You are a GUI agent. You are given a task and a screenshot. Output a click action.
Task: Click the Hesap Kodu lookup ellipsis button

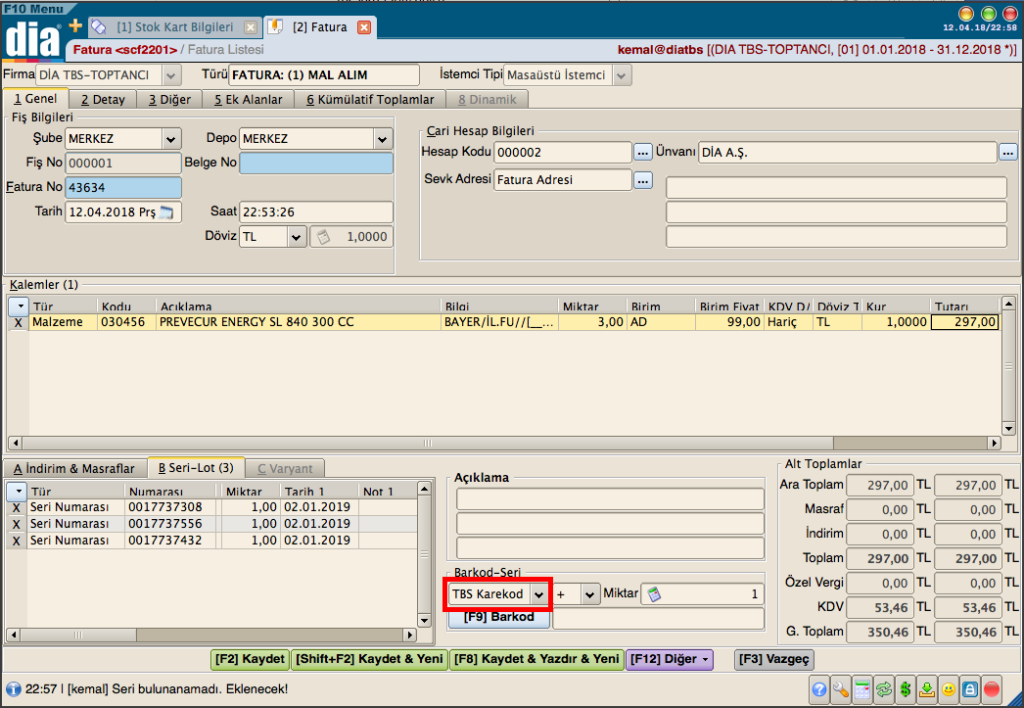tap(643, 152)
